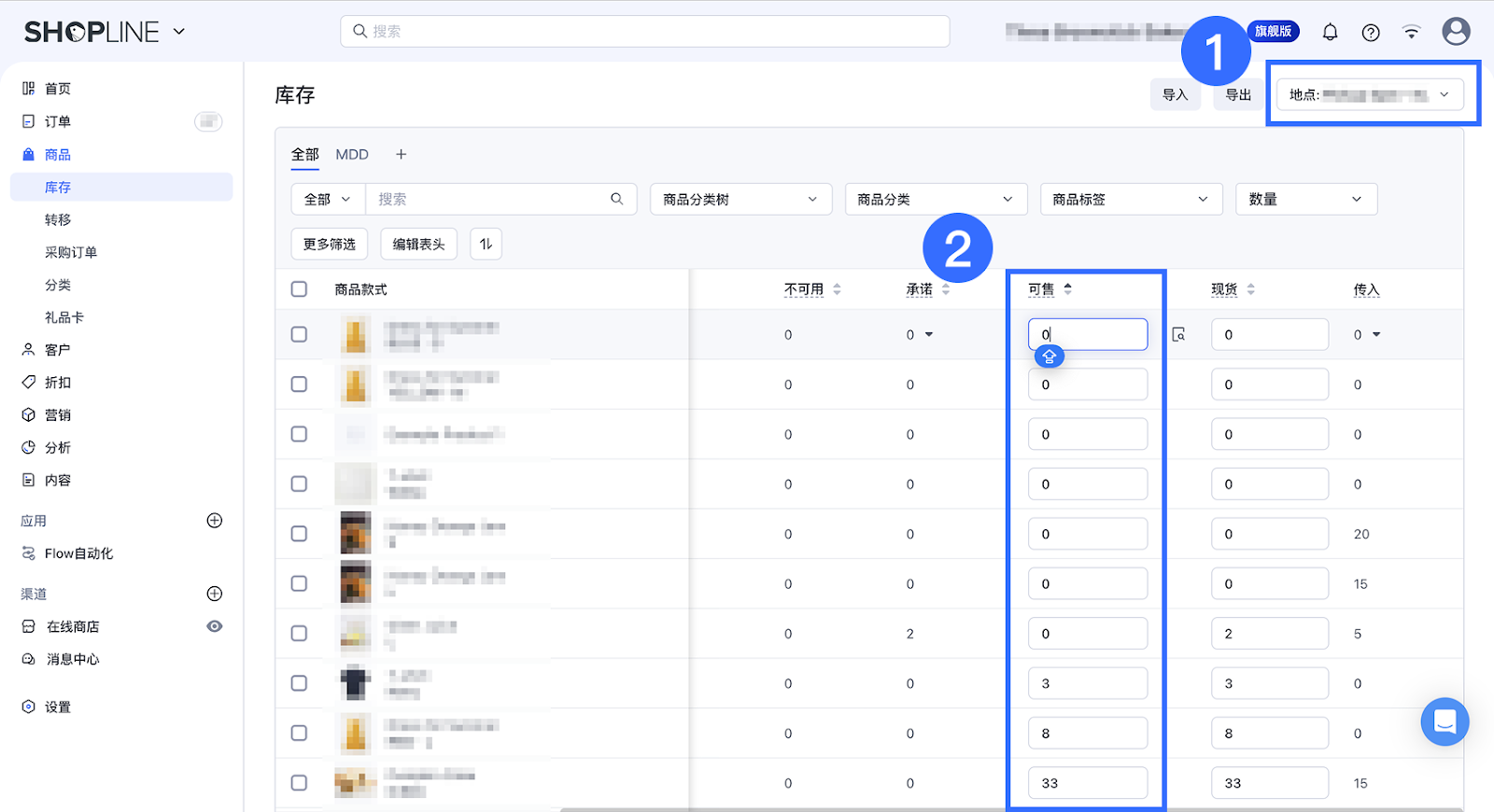Image resolution: width=1494 pixels, height=812 pixels.
Task: Check the first product row checkbox
Action: point(299,334)
